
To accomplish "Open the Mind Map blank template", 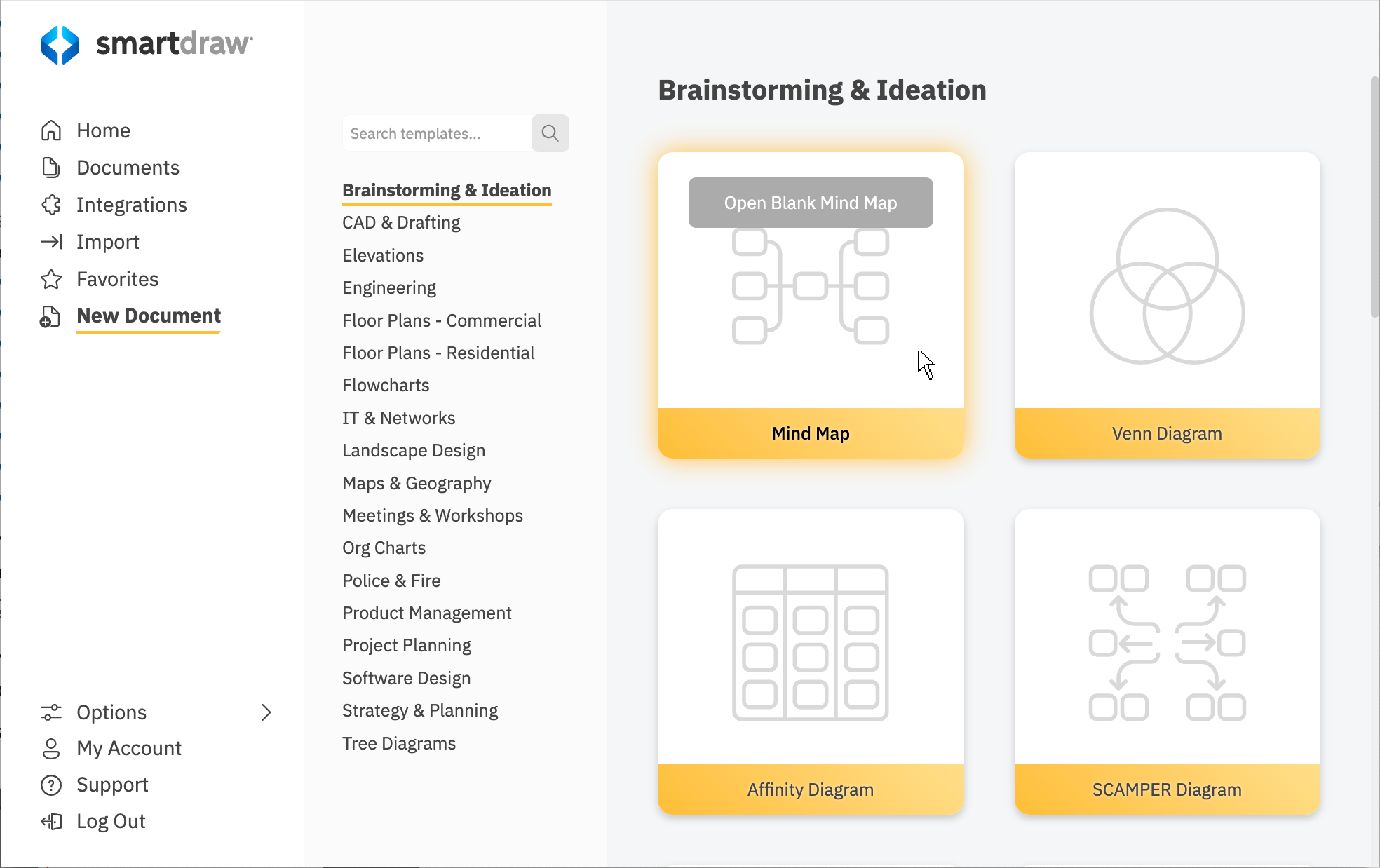I will click(x=810, y=202).
